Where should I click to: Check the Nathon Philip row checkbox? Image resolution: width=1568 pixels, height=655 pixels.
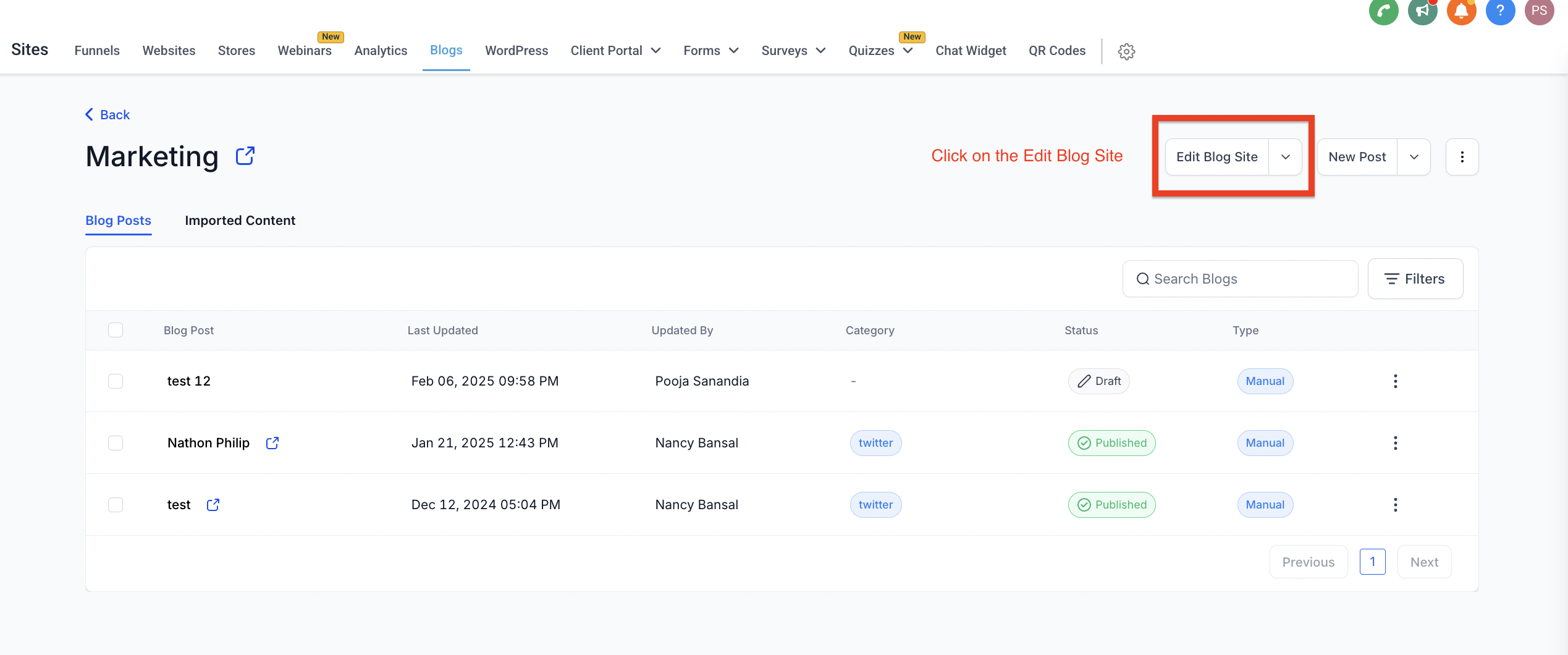pos(116,443)
